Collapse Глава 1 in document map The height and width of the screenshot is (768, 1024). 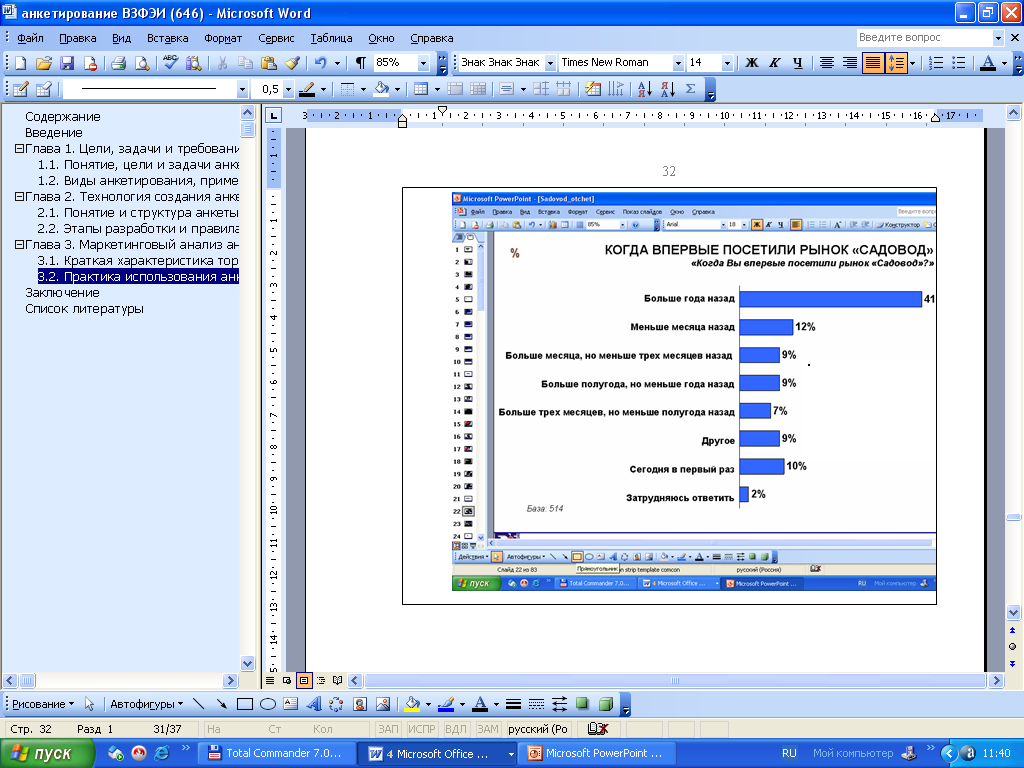click(x=19, y=149)
